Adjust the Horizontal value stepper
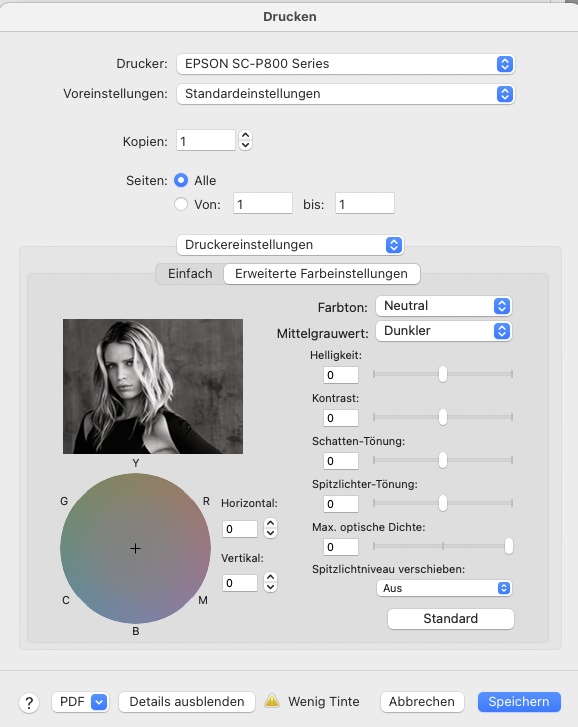This screenshot has height=727, width=578. pyautogui.click(x=270, y=528)
